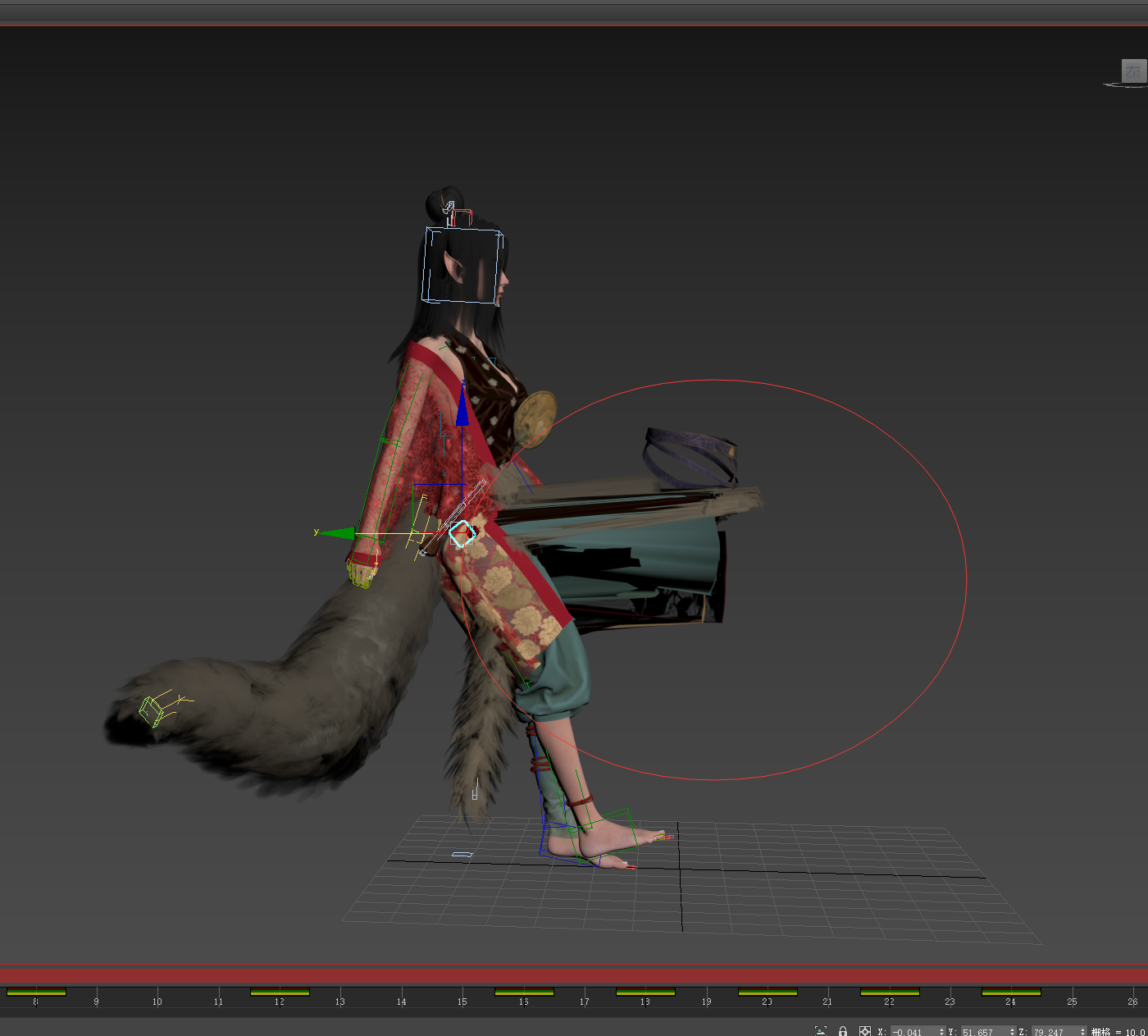Click the Y coordinate field showing 51.657
Viewport: 1148px width, 1036px height.
[984, 1032]
